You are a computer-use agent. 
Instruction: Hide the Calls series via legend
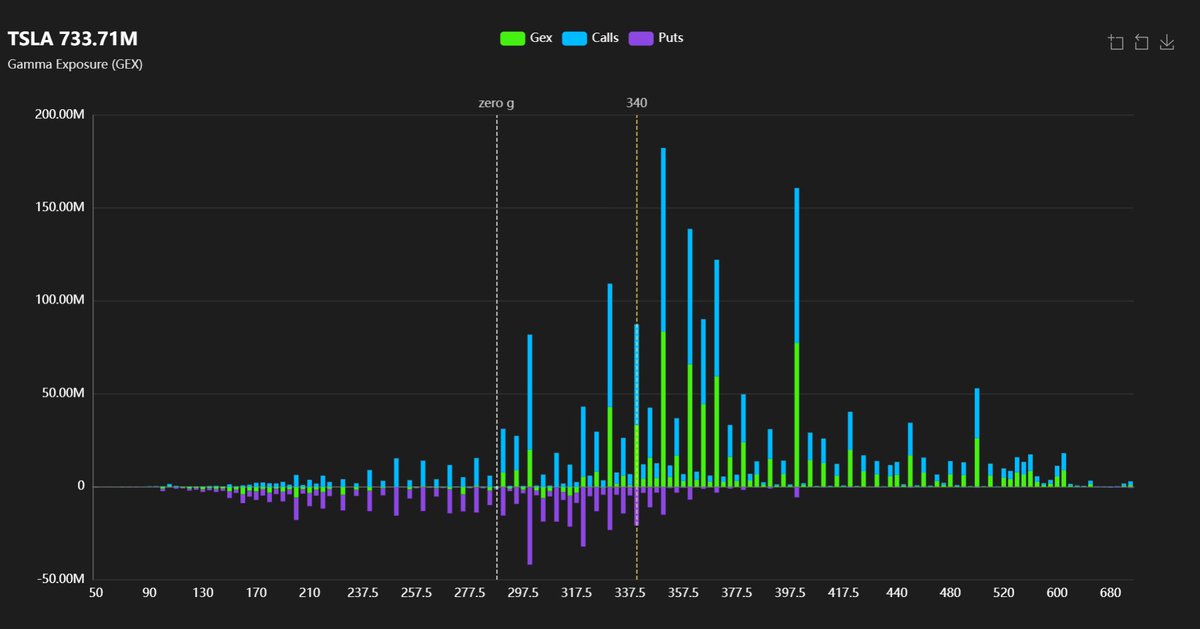click(590, 38)
